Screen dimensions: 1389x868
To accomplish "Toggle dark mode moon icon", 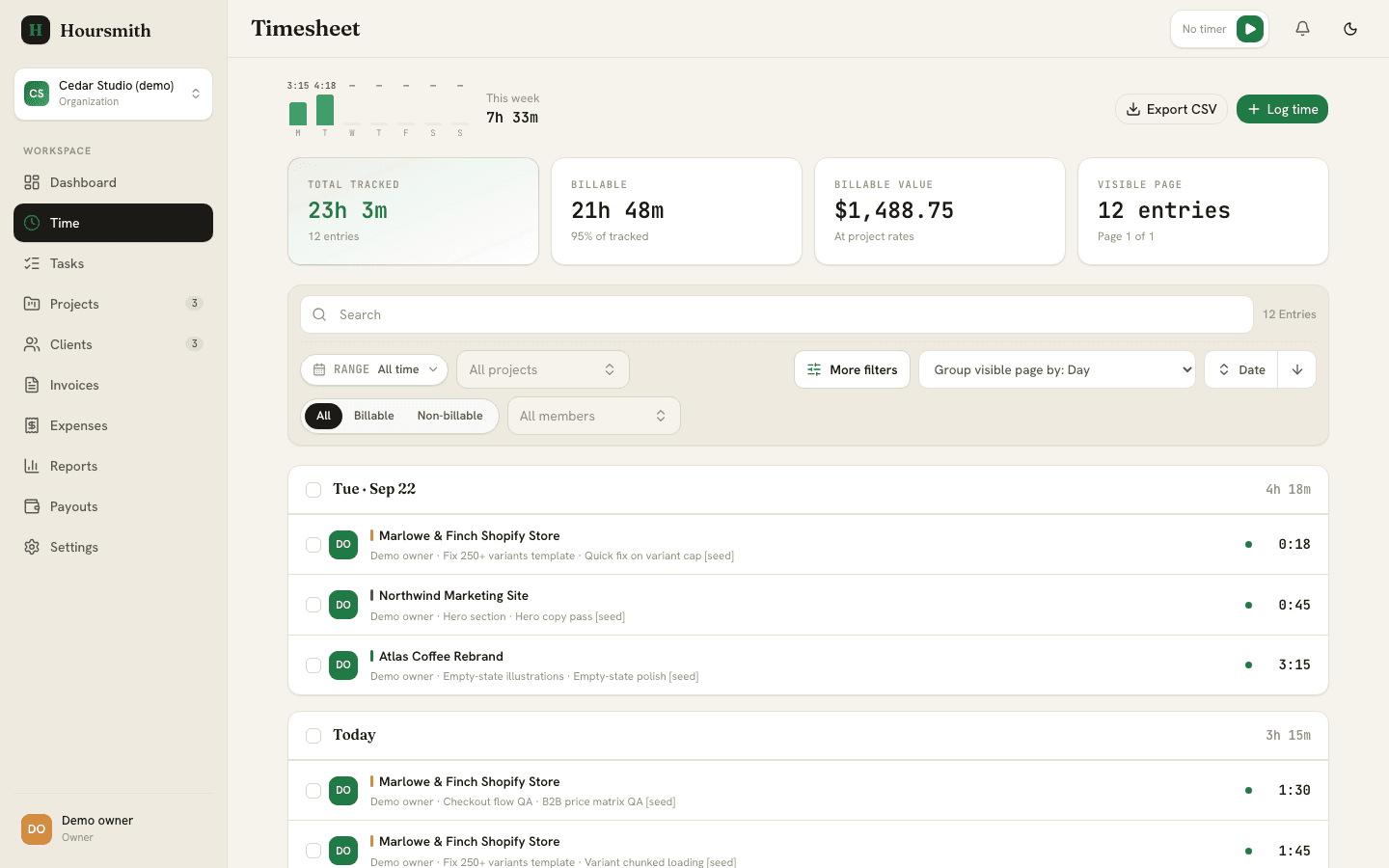I will [x=1350, y=29].
